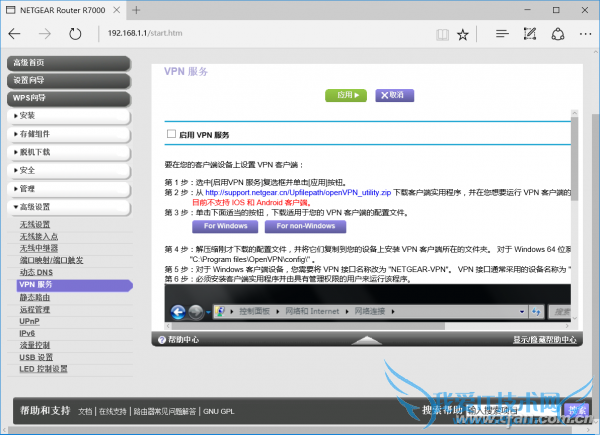Select the NETGEAR Router R7000 tab
Image resolution: width=600 pixels, height=435 pixels.
[61, 10]
